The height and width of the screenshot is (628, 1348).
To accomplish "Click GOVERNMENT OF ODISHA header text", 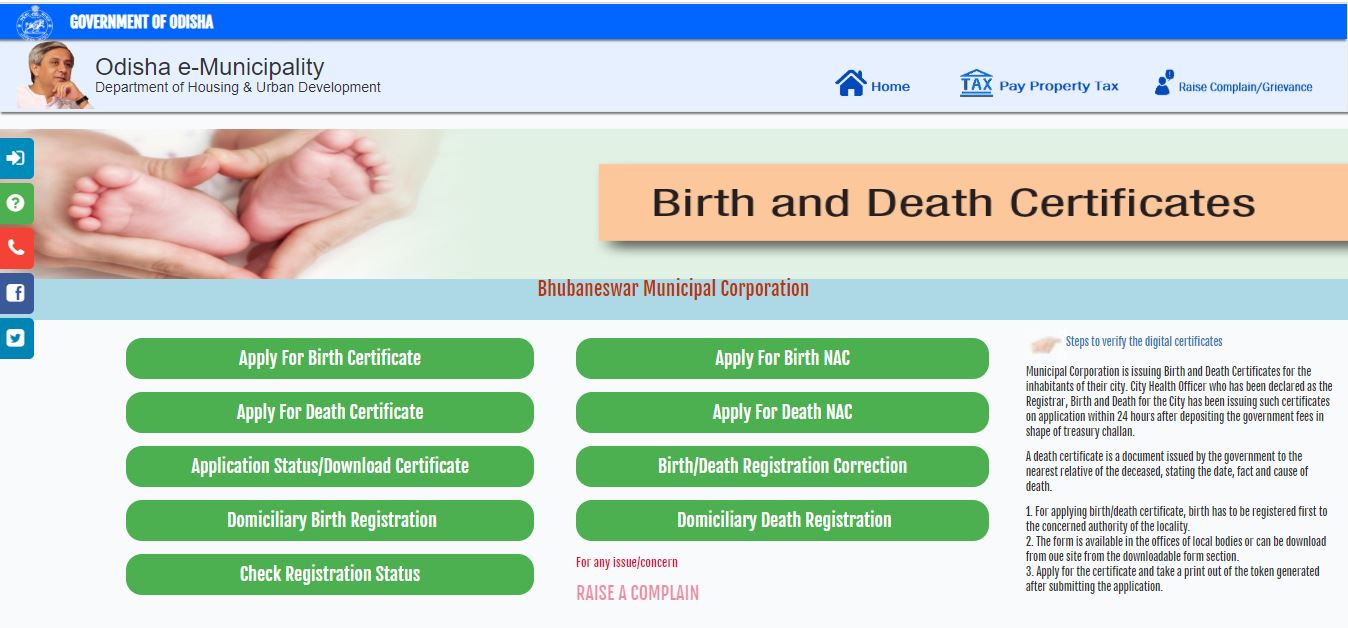I will click(x=141, y=22).
